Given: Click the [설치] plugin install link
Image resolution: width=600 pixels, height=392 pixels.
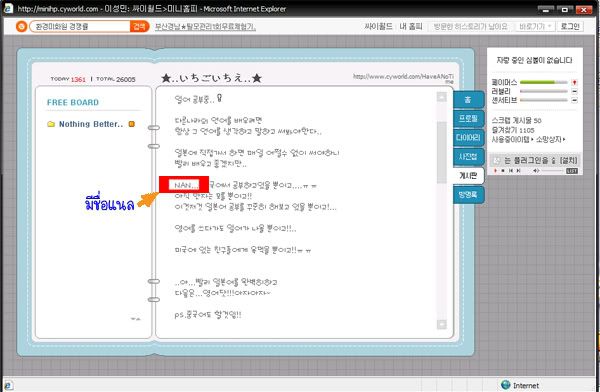Looking at the screenshot, I should [568, 160].
